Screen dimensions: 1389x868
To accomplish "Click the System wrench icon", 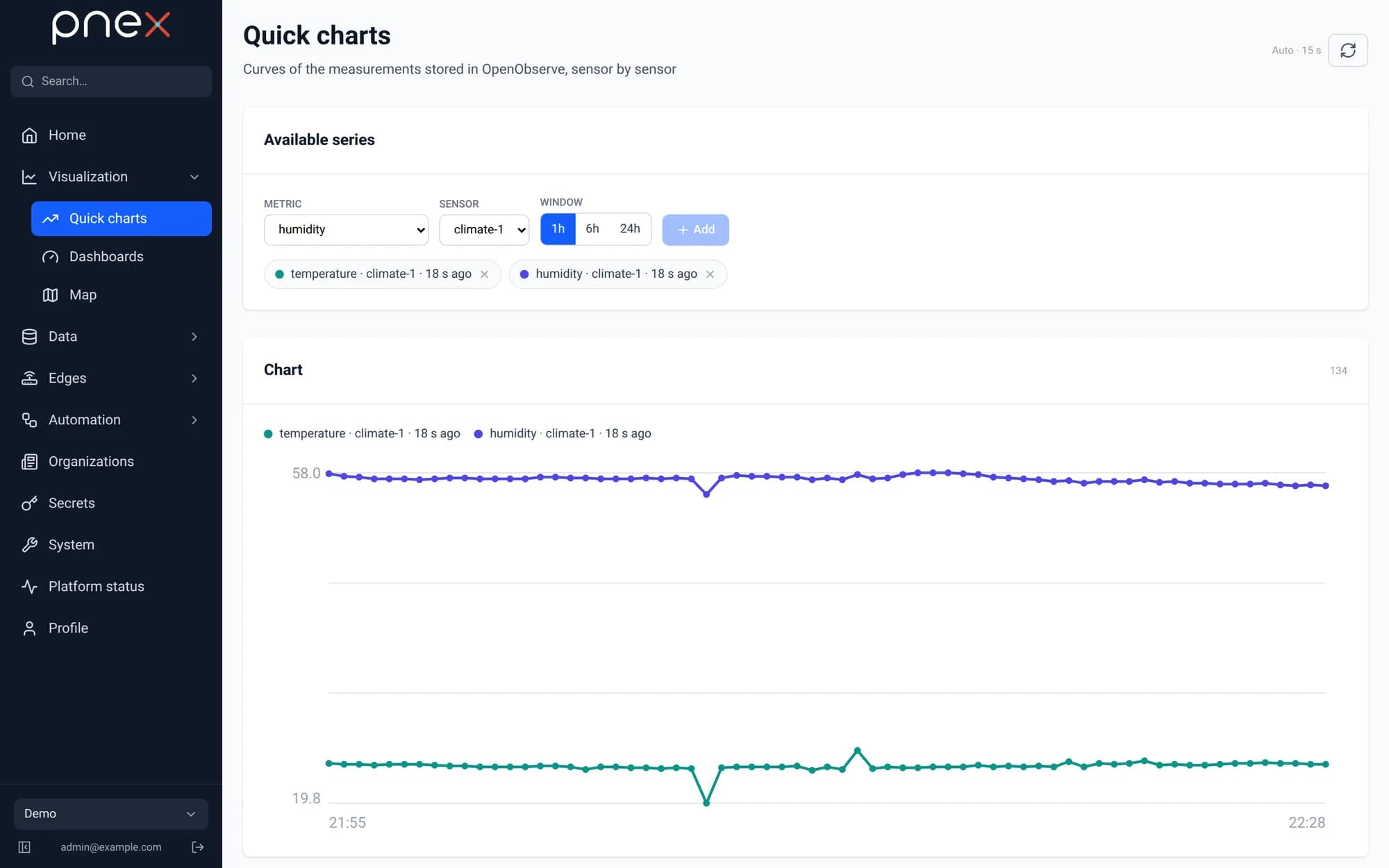I will pos(29,545).
